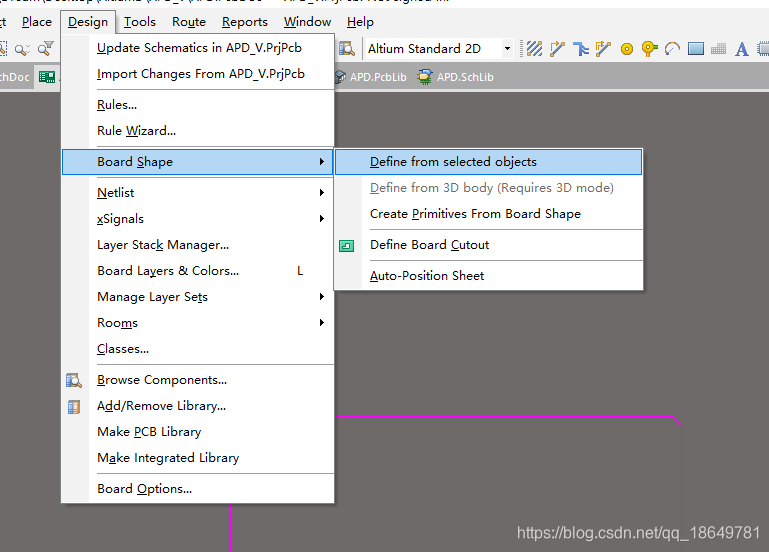
Task: Select Board Options menu entry
Action: point(144,489)
